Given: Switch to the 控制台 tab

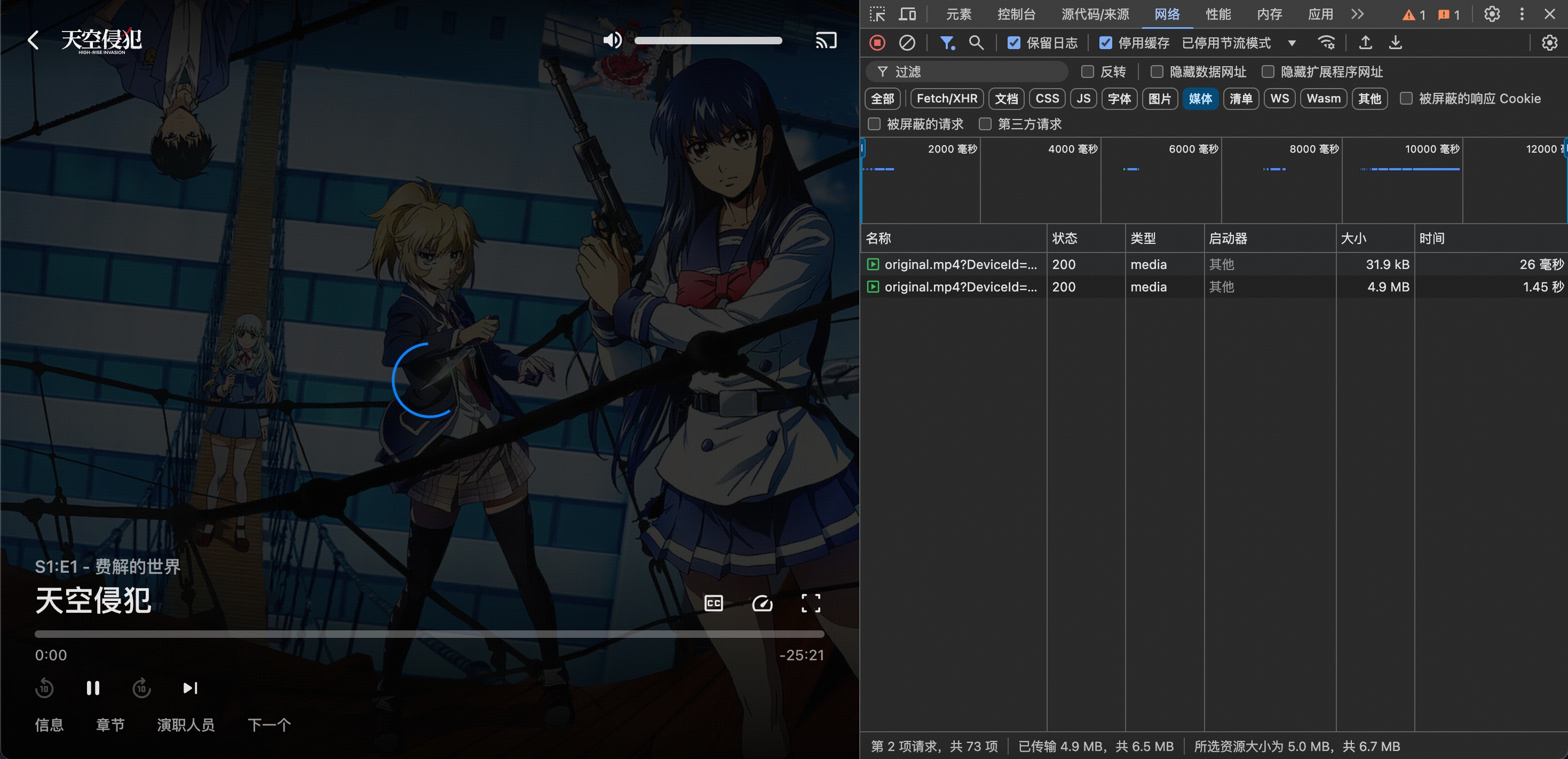Looking at the screenshot, I should pos(1016,14).
